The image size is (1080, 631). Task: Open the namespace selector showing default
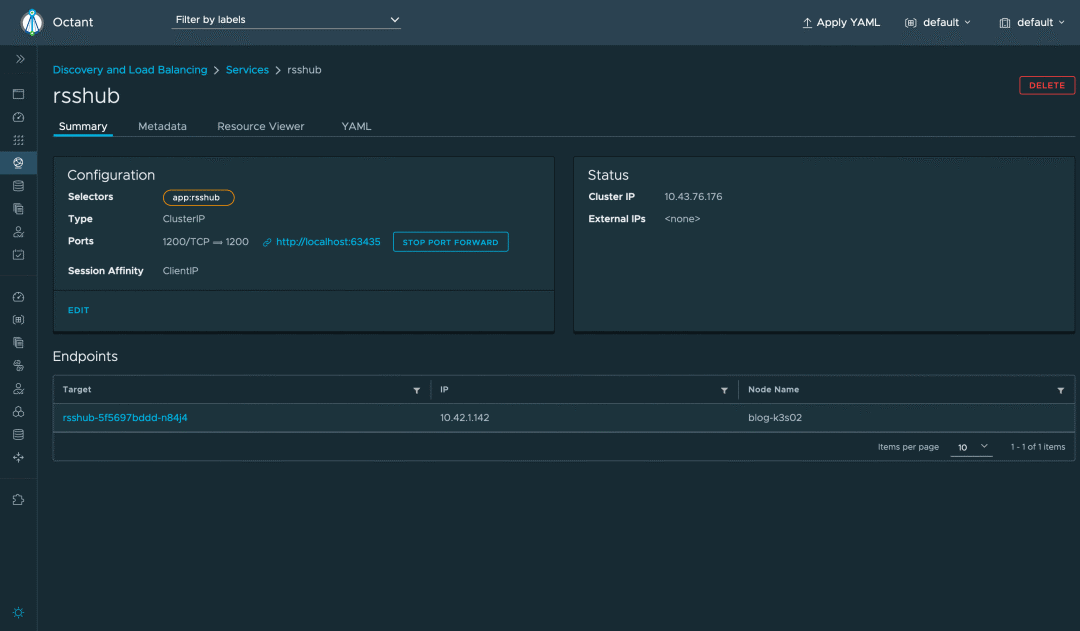[x=937, y=23]
